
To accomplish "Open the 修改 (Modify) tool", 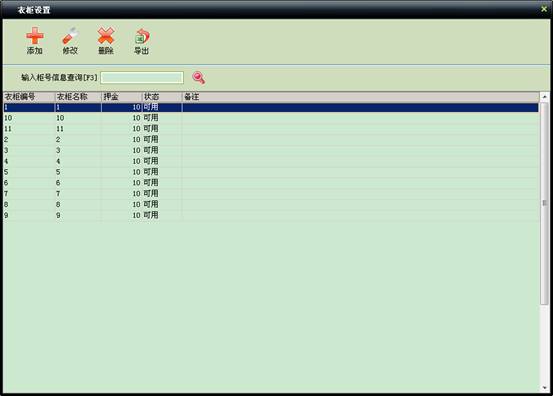I will pyautogui.click(x=70, y=41).
